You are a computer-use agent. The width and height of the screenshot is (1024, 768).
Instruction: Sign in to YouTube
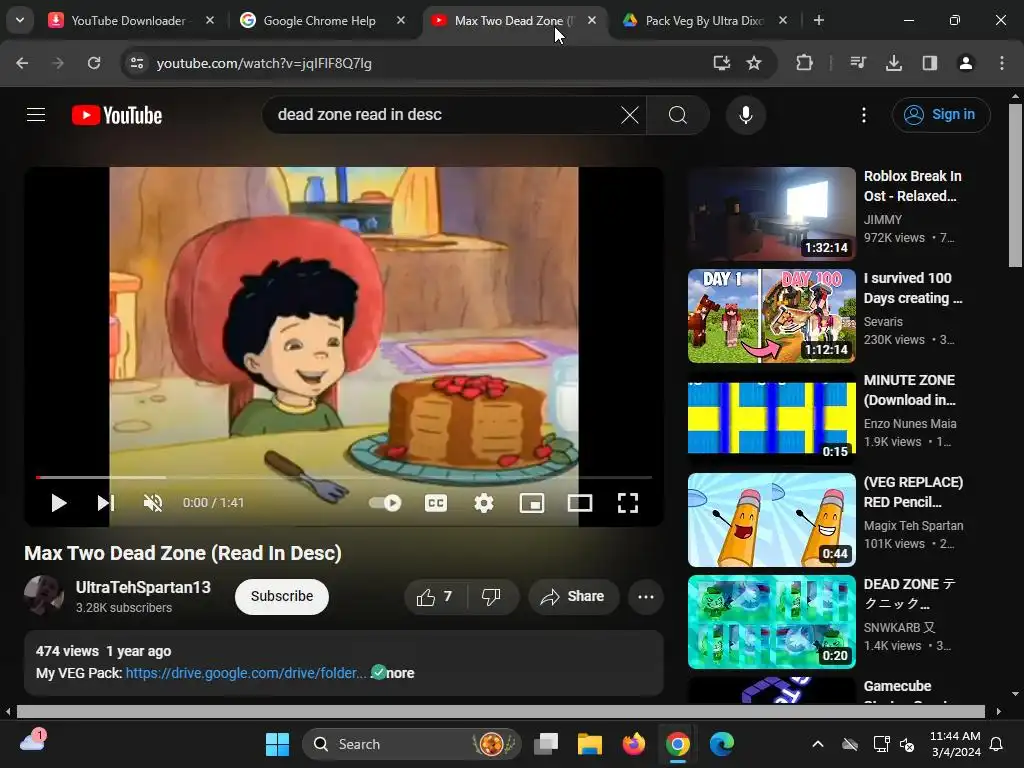940,115
